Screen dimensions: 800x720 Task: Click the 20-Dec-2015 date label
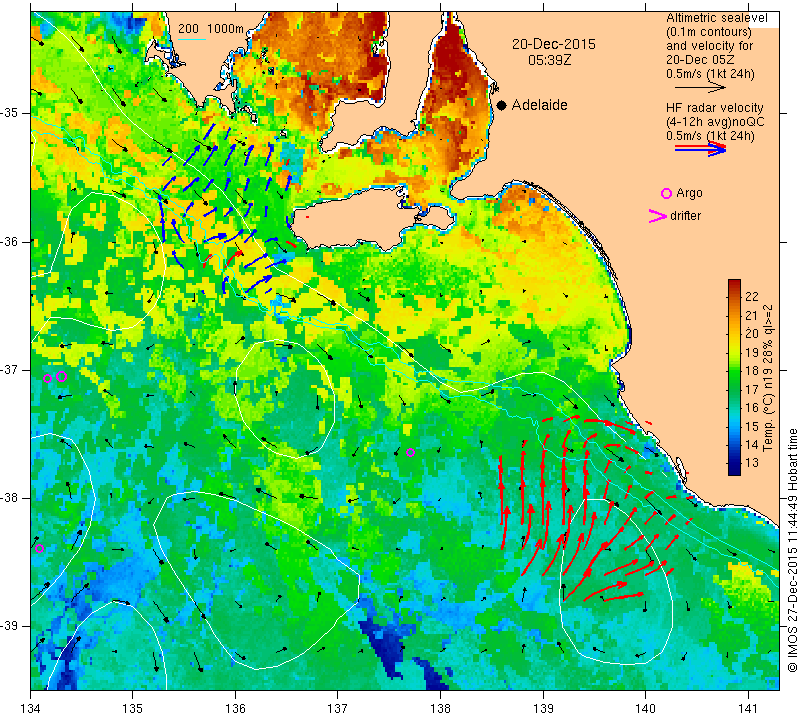554,44
